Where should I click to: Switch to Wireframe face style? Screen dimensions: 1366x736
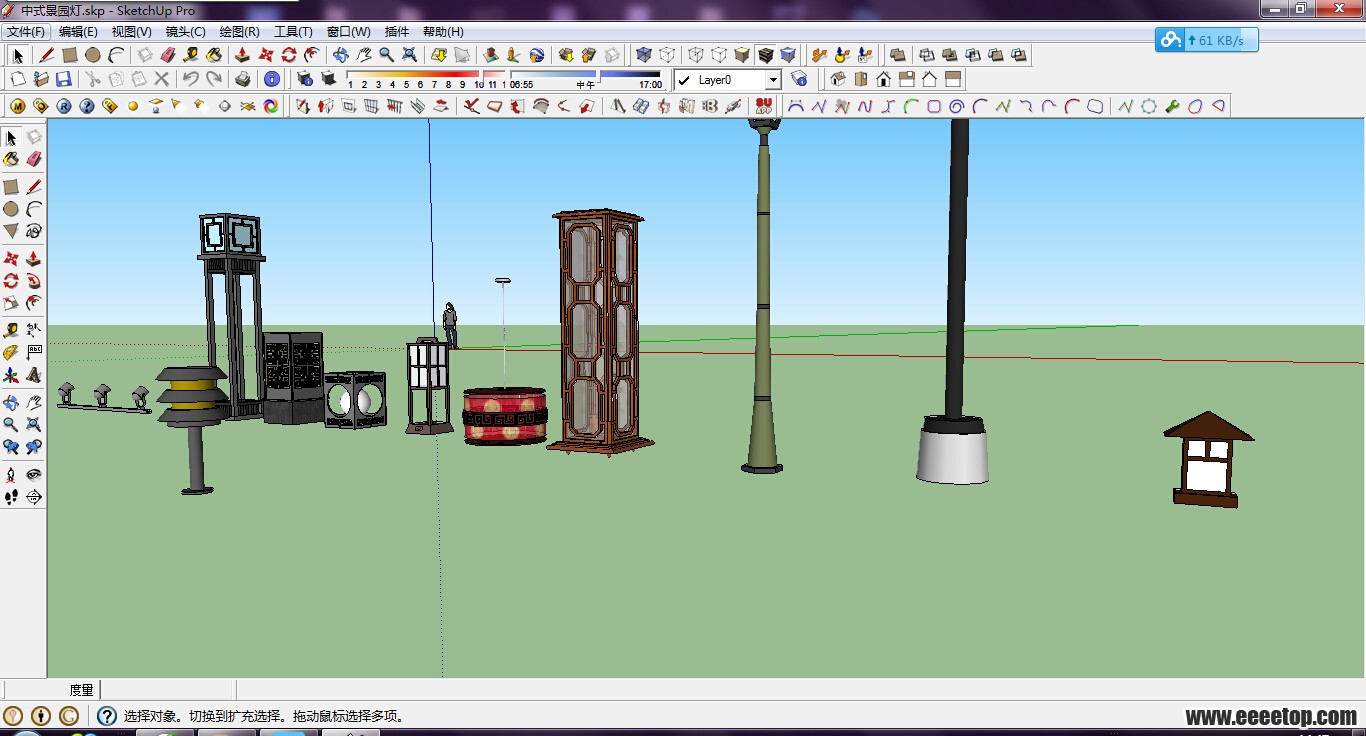click(x=696, y=55)
